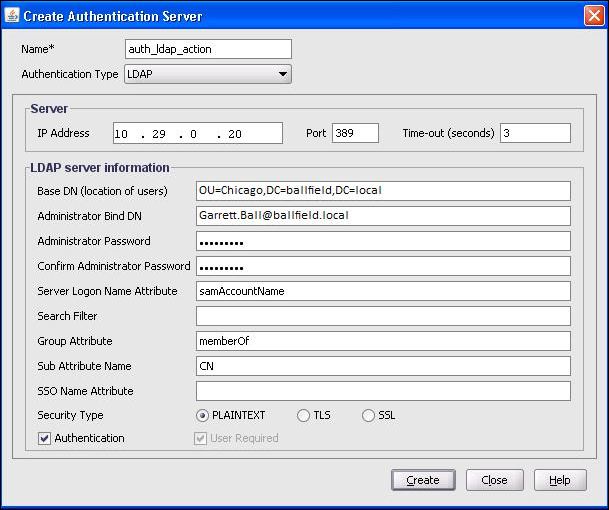Click the empty Search Filter field

point(383,316)
